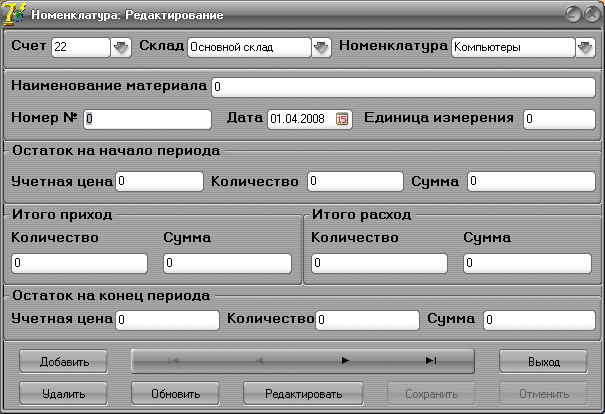The image size is (605, 414).
Task: Click the Добавить button
Action: click(x=64, y=362)
